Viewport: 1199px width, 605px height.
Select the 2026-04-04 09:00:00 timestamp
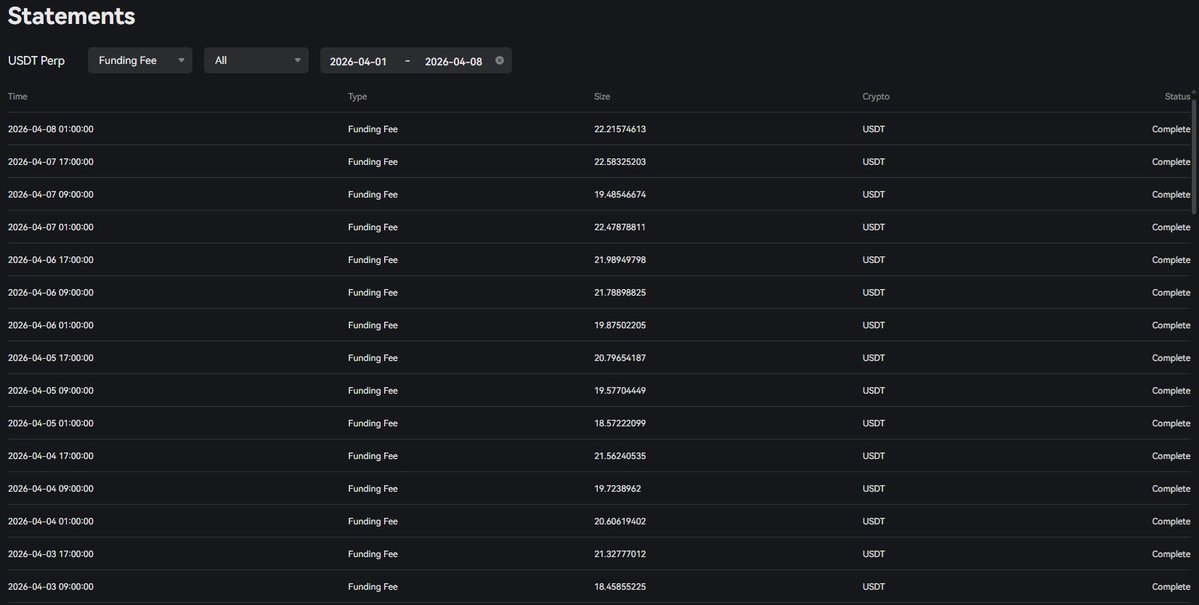(x=50, y=489)
